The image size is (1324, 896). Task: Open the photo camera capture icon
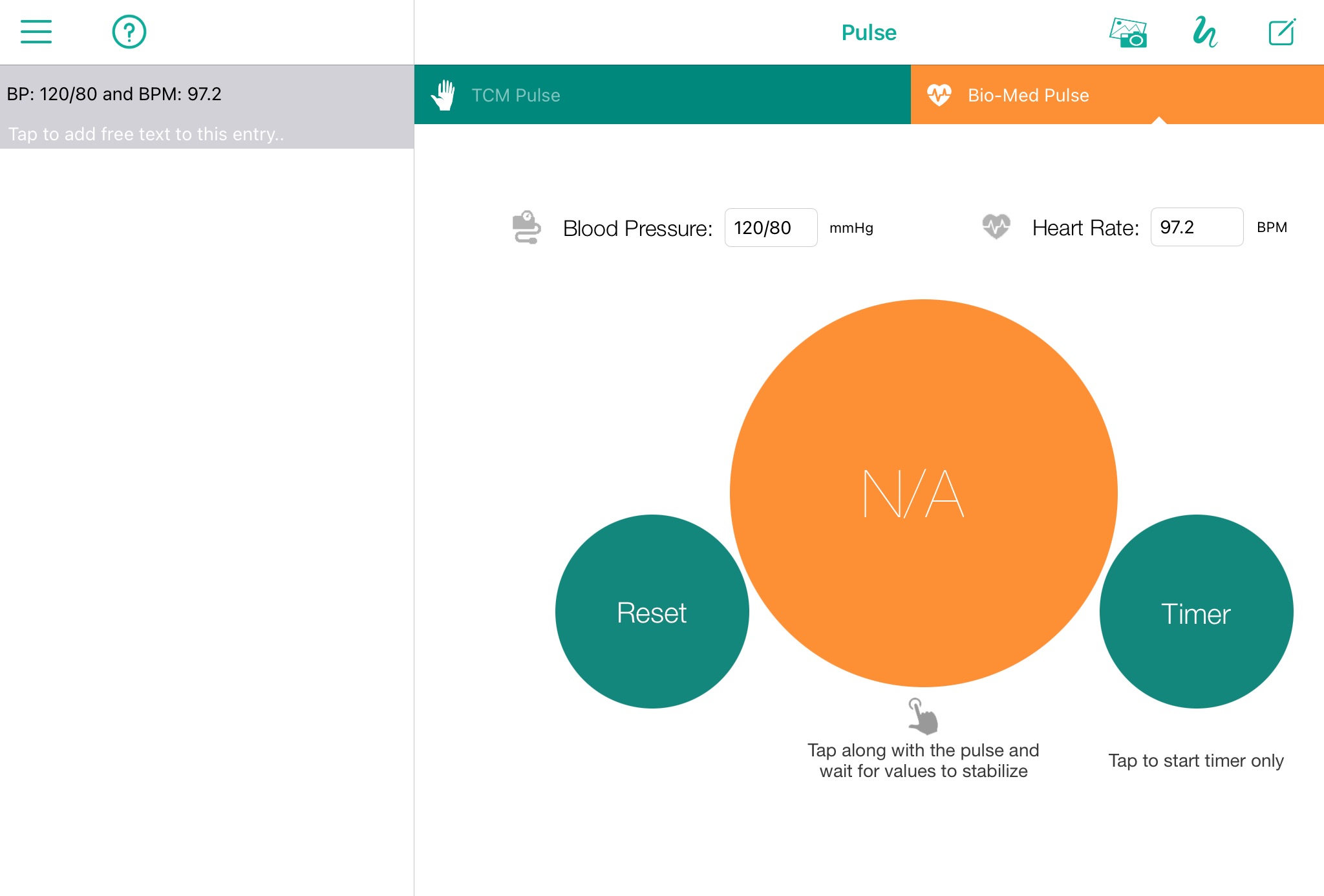(1128, 32)
